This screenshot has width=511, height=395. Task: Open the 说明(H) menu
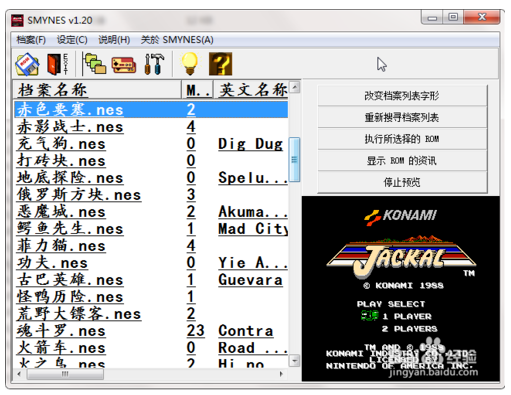point(114,40)
